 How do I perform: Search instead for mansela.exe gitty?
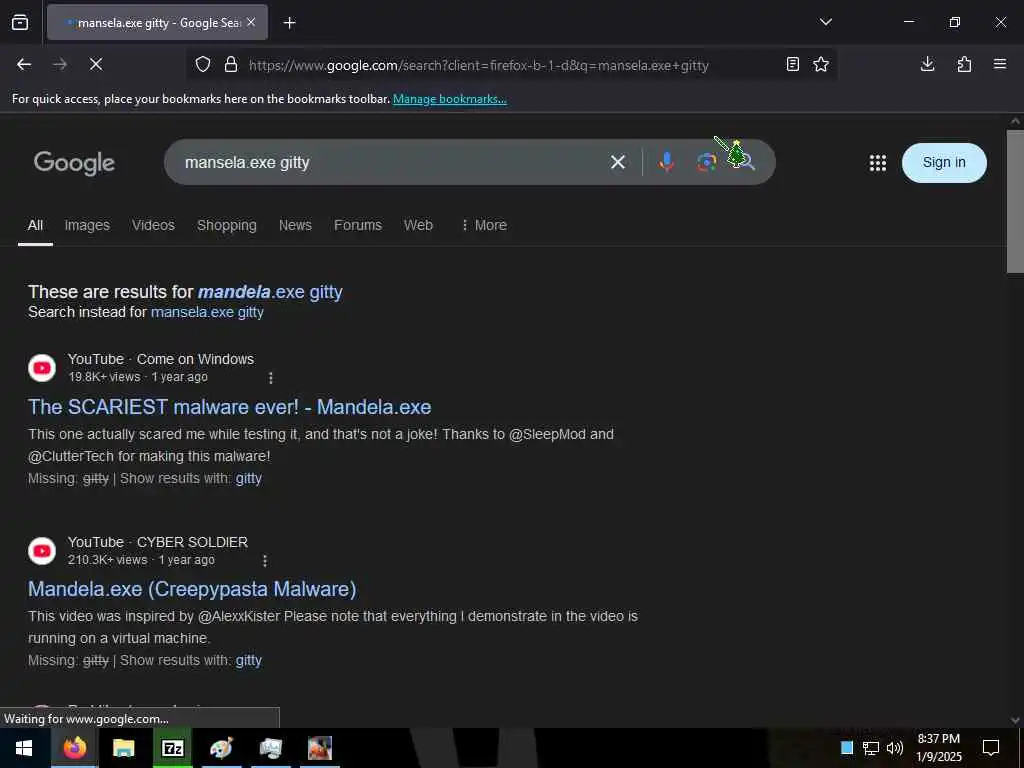[207, 312]
